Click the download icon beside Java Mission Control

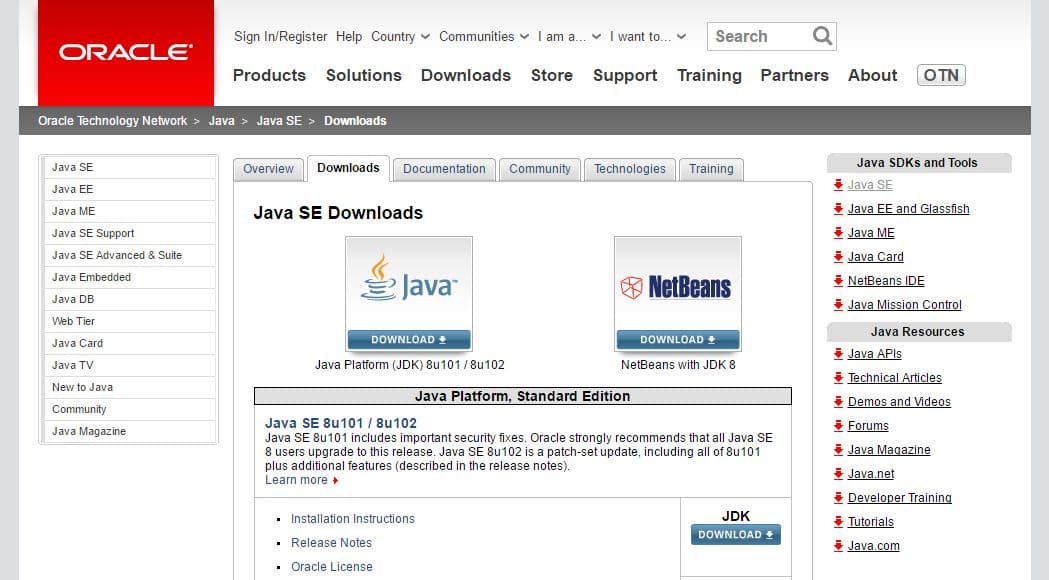(x=838, y=305)
